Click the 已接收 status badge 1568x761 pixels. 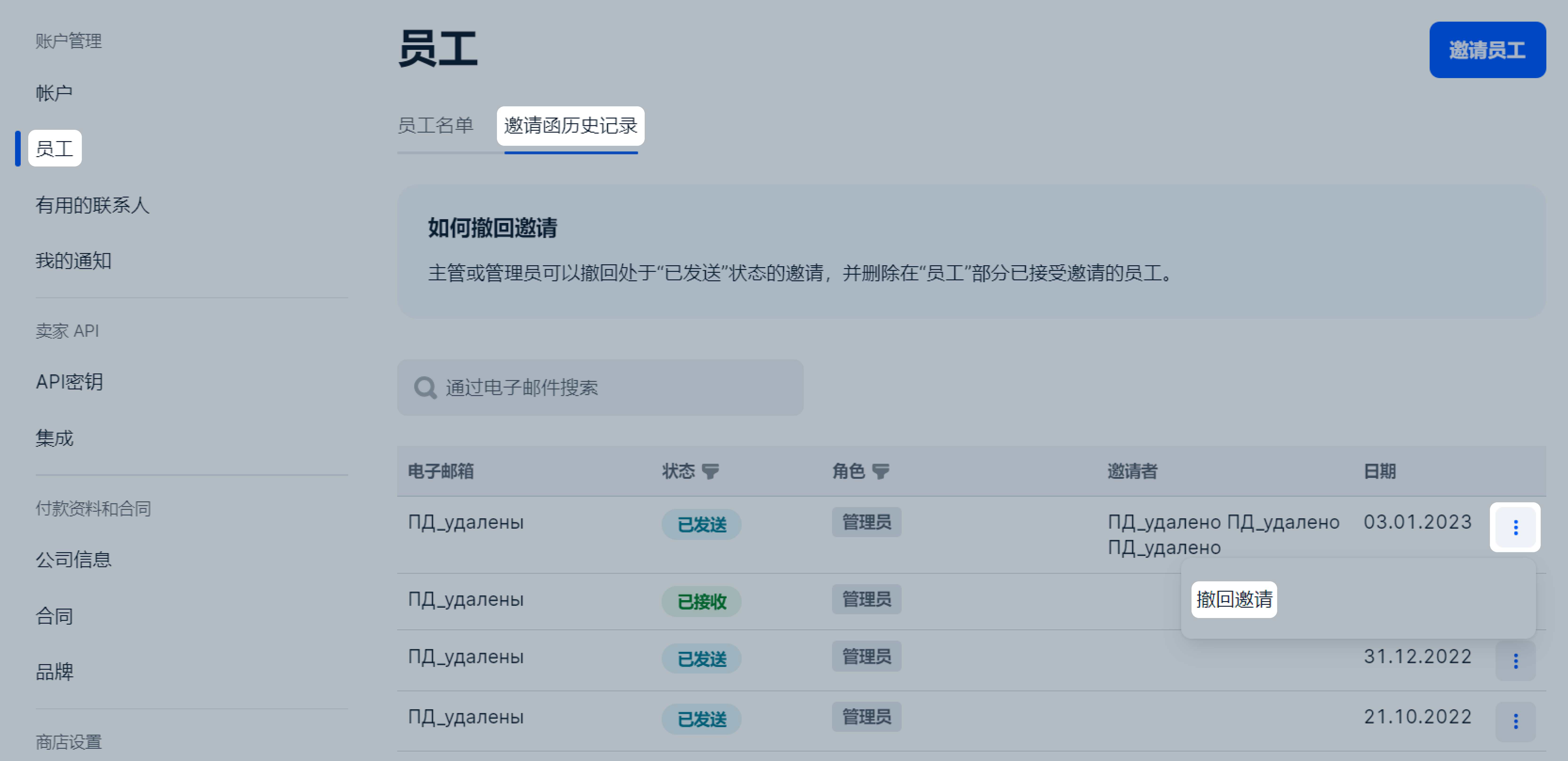701,602
